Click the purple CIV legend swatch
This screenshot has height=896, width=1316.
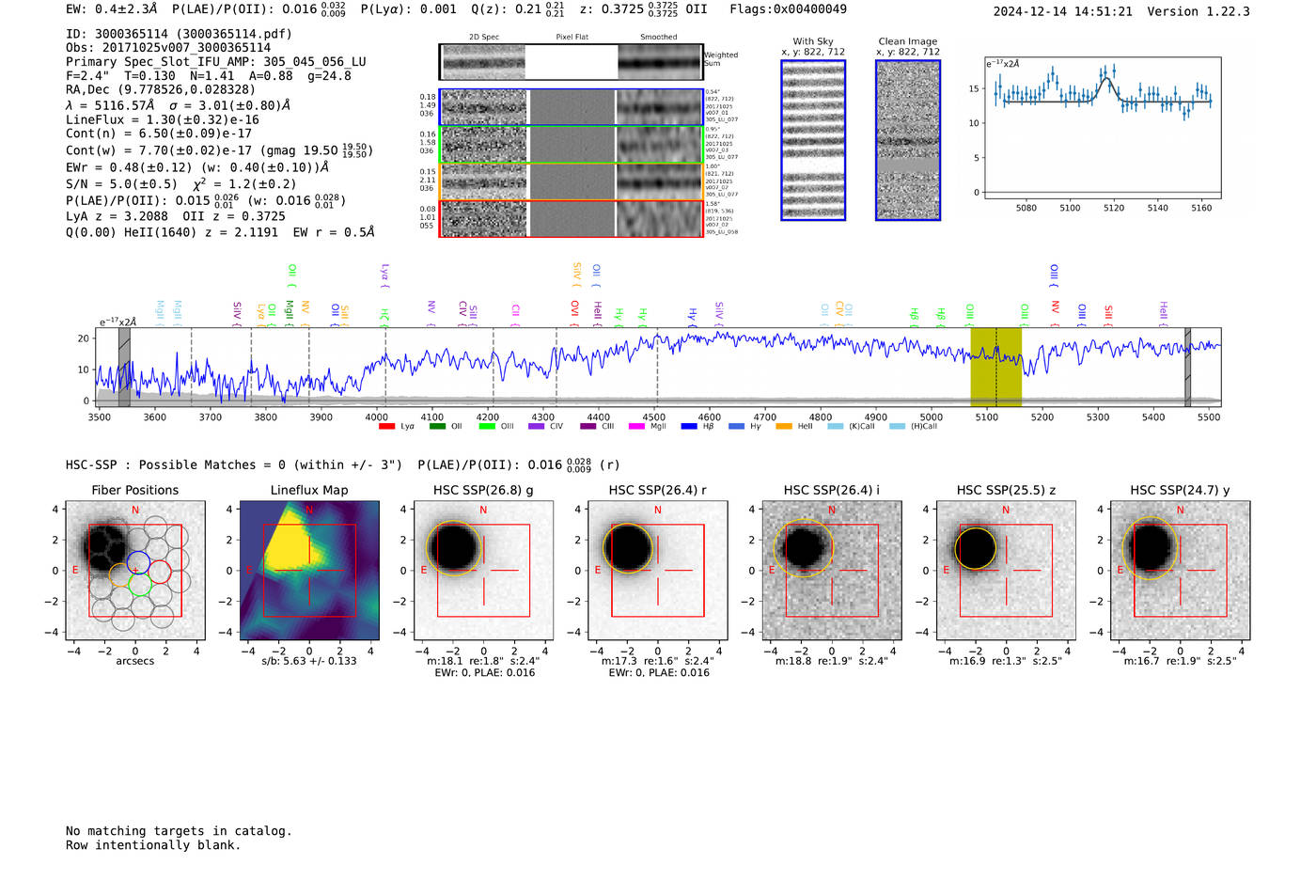(x=537, y=427)
